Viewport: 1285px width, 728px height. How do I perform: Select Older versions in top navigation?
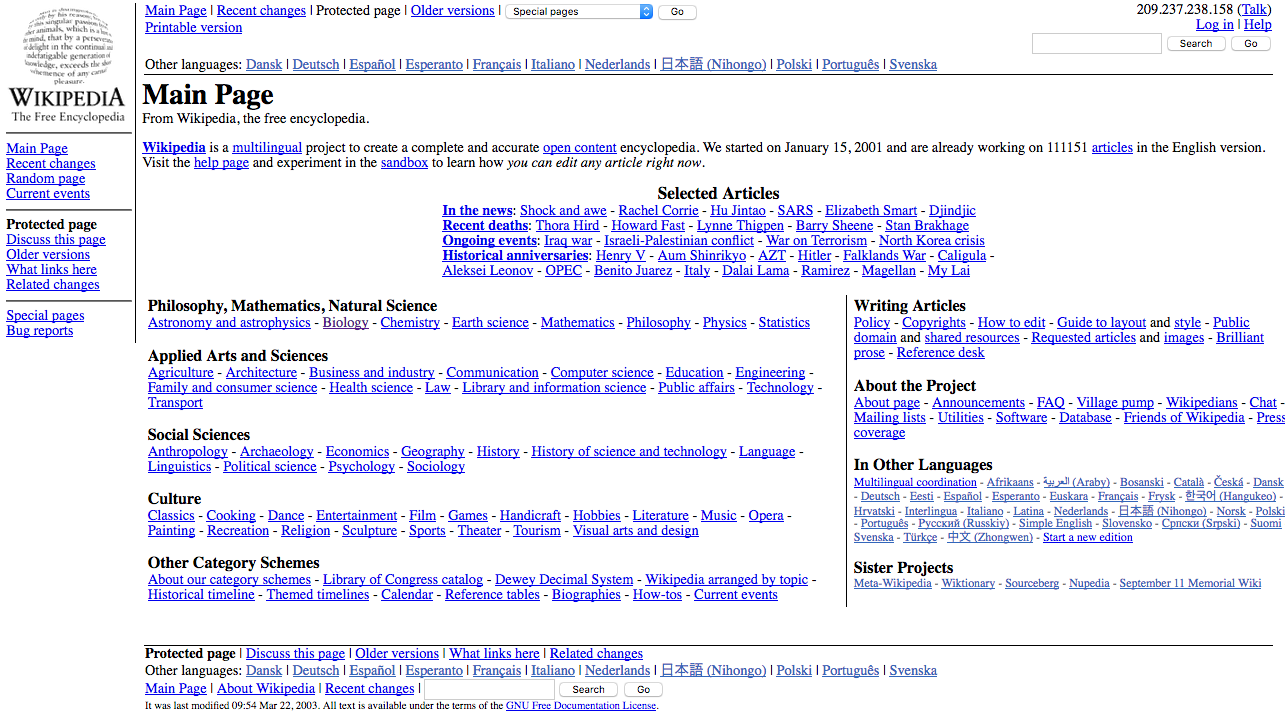[x=452, y=10]
